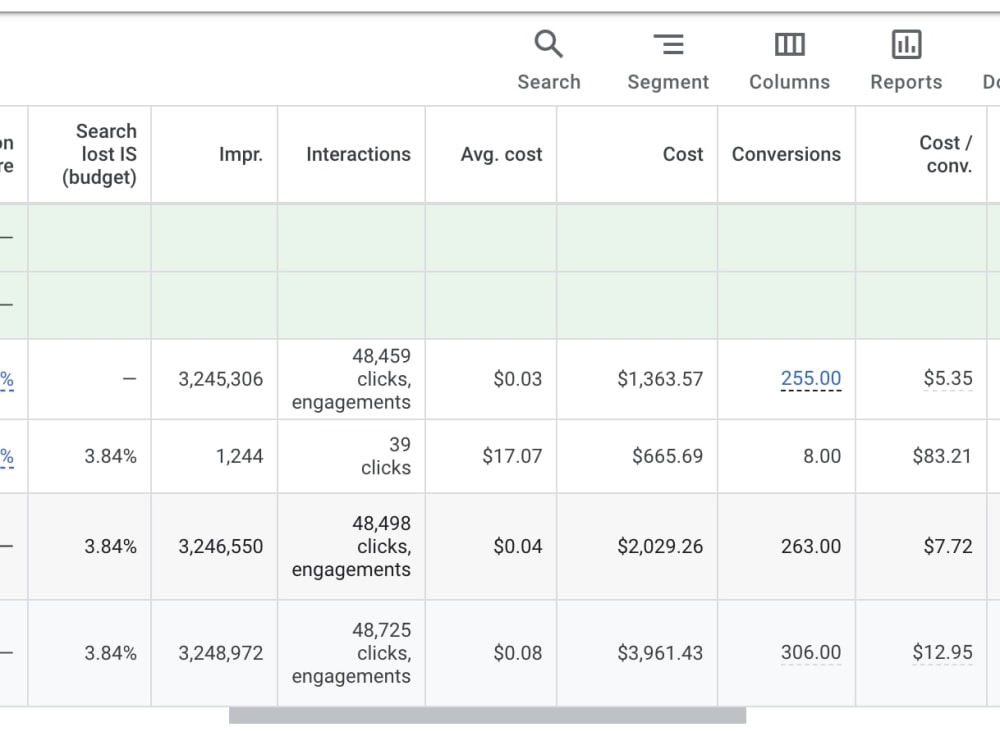Sort by Search lost IS (budget) column

(99, 154)
